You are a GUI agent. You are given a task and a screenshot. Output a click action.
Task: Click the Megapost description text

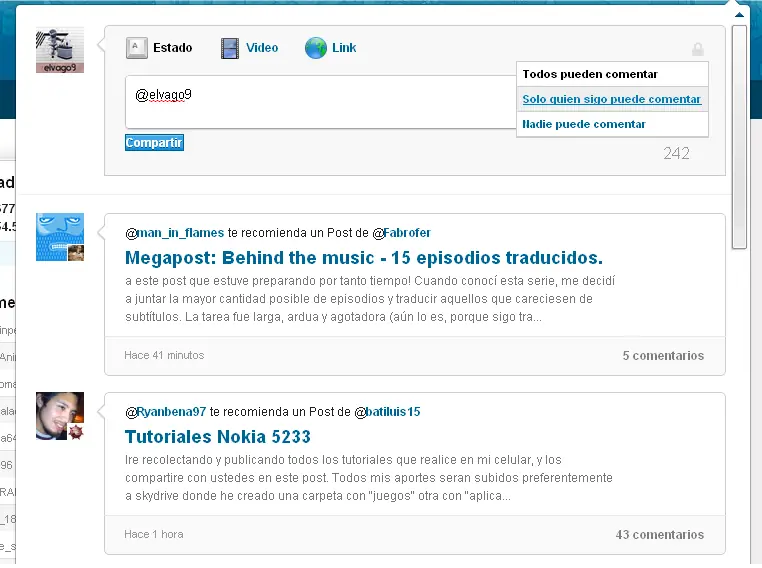[370, 299]
